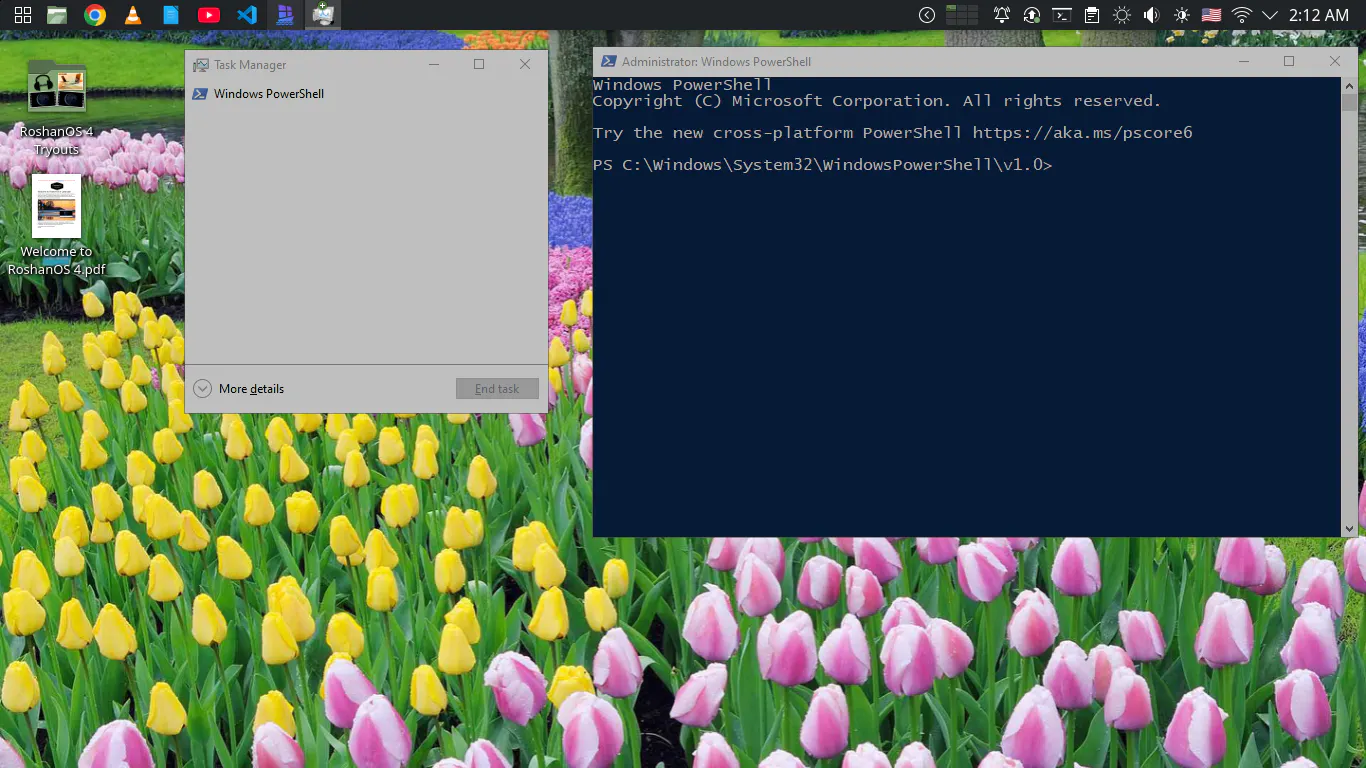This screenshot has height=768, width=1366.
Task: Close the Task Manager window
Action: tap(525, 64)
